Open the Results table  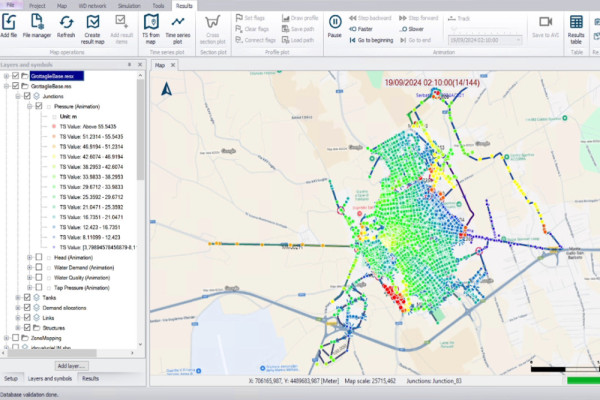click(576, 28)
